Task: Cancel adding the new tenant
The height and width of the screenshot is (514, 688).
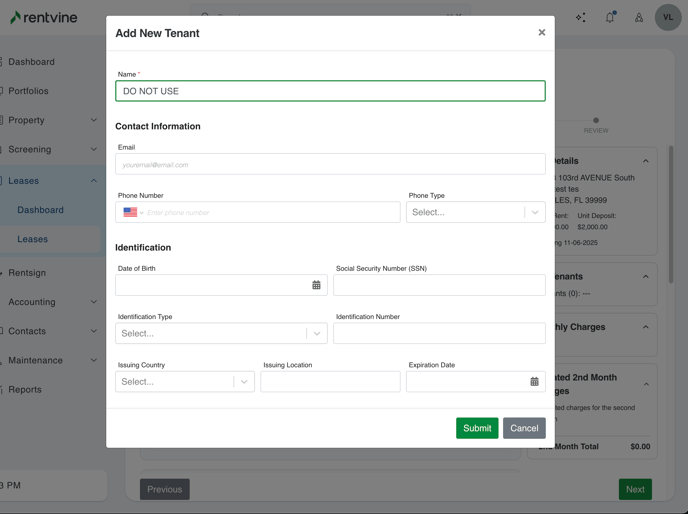Action: click(524, 428)
